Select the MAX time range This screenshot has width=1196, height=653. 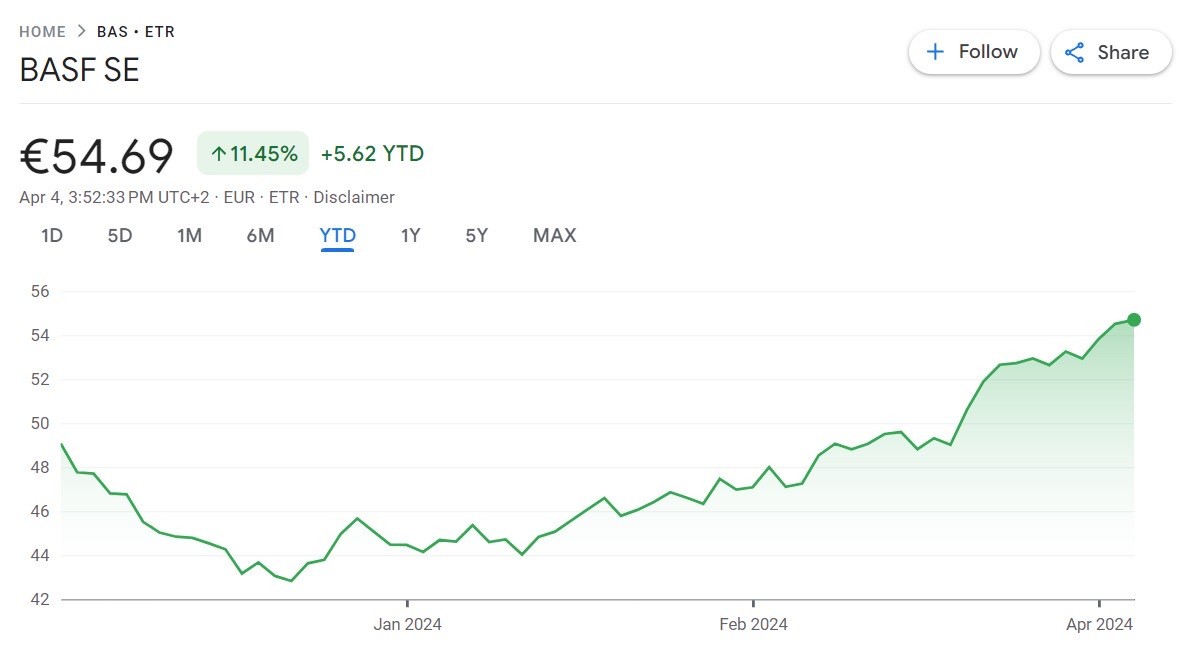click(x=554, y=236)
